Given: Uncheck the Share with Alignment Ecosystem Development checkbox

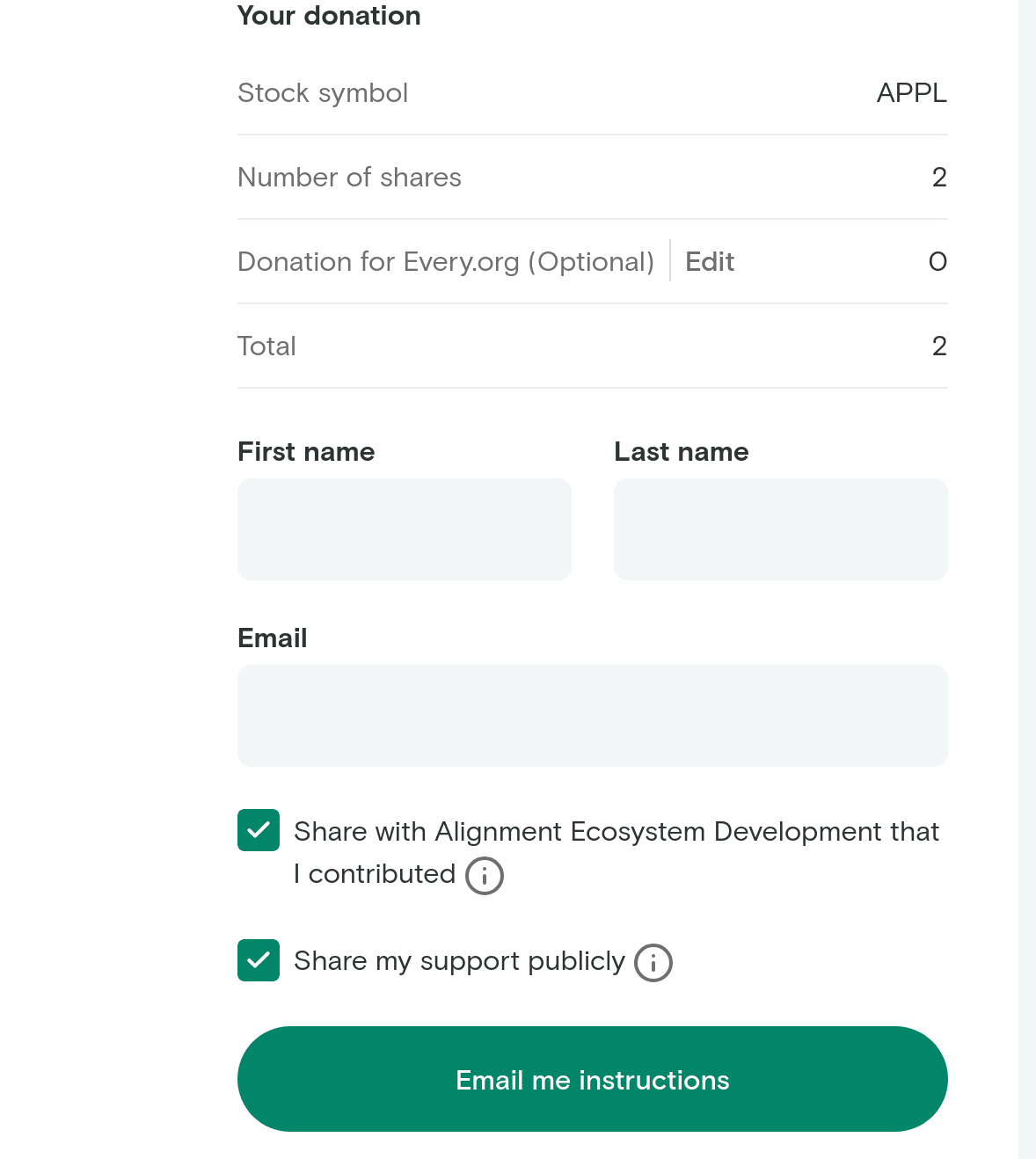Looking at the screenshot, I should [x=259, y=830].
